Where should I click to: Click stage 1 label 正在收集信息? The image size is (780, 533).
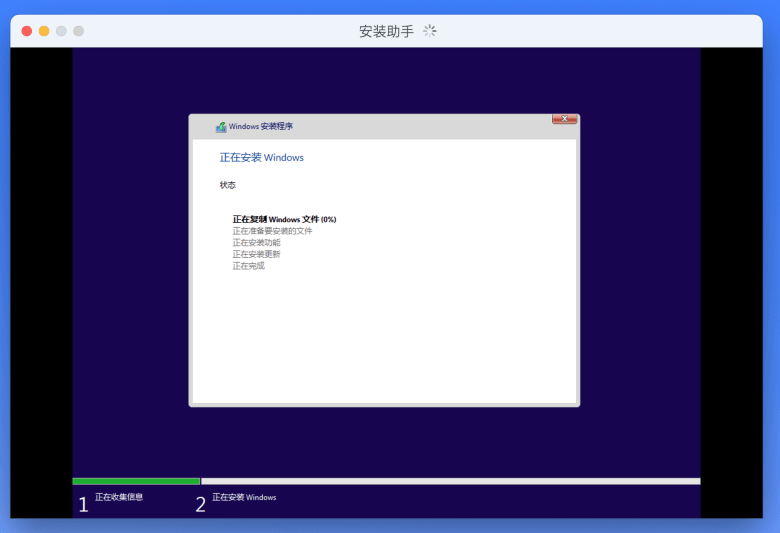point(119,497)
